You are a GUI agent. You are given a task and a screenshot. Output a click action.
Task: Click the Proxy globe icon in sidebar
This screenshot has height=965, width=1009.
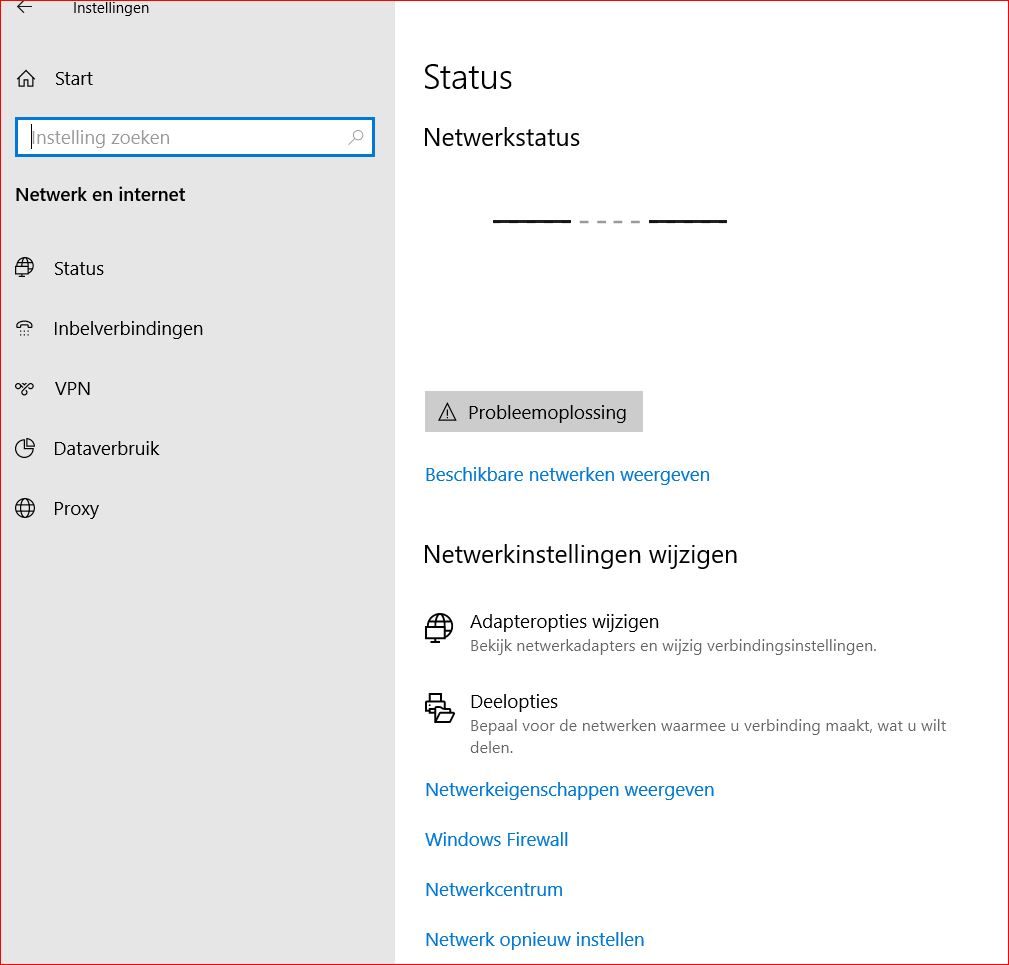coord(25,508)
